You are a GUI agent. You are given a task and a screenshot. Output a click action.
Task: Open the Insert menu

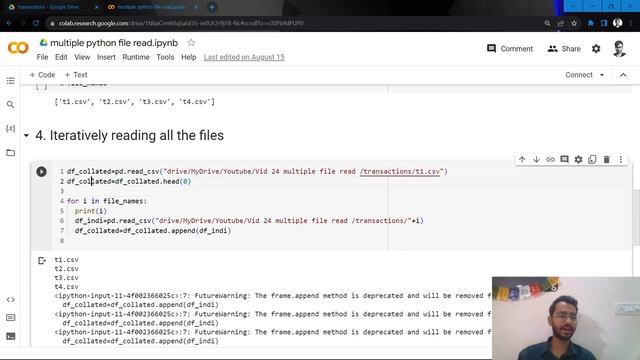tap(106, 57)
